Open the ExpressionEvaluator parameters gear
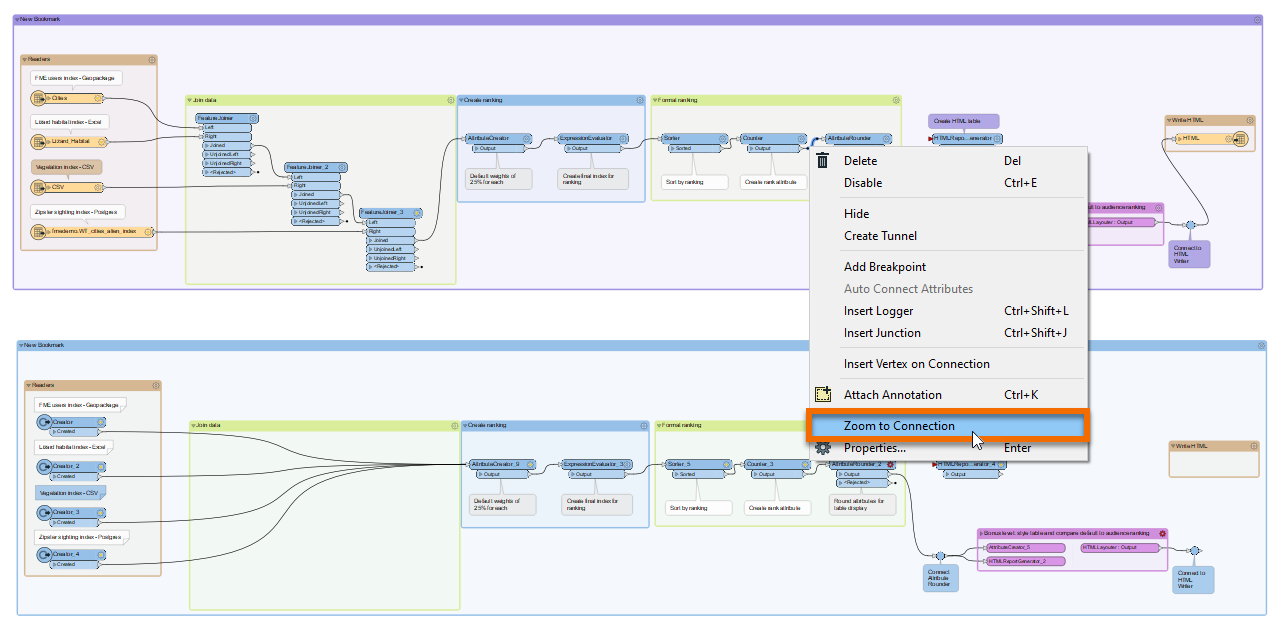The height and width of the screenshot is (627, 1277). 636,138
